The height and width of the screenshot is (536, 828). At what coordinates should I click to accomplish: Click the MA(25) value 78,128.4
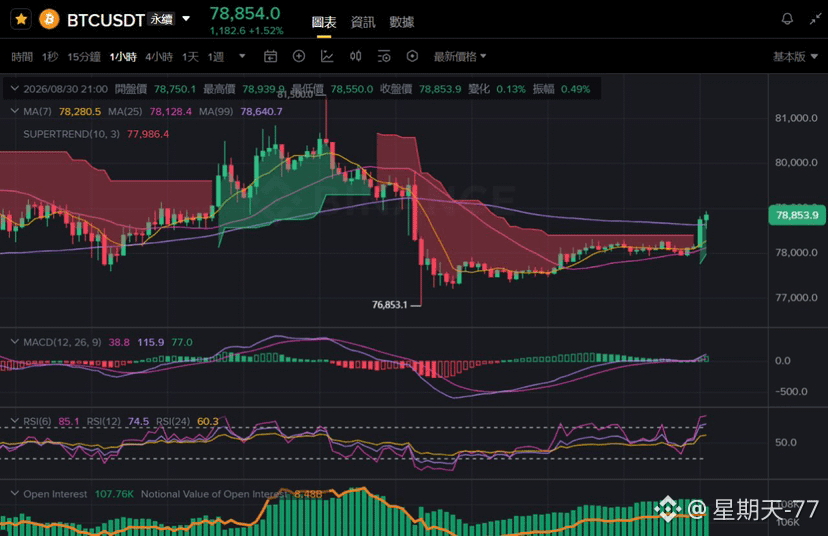click(x=171, y=111)
